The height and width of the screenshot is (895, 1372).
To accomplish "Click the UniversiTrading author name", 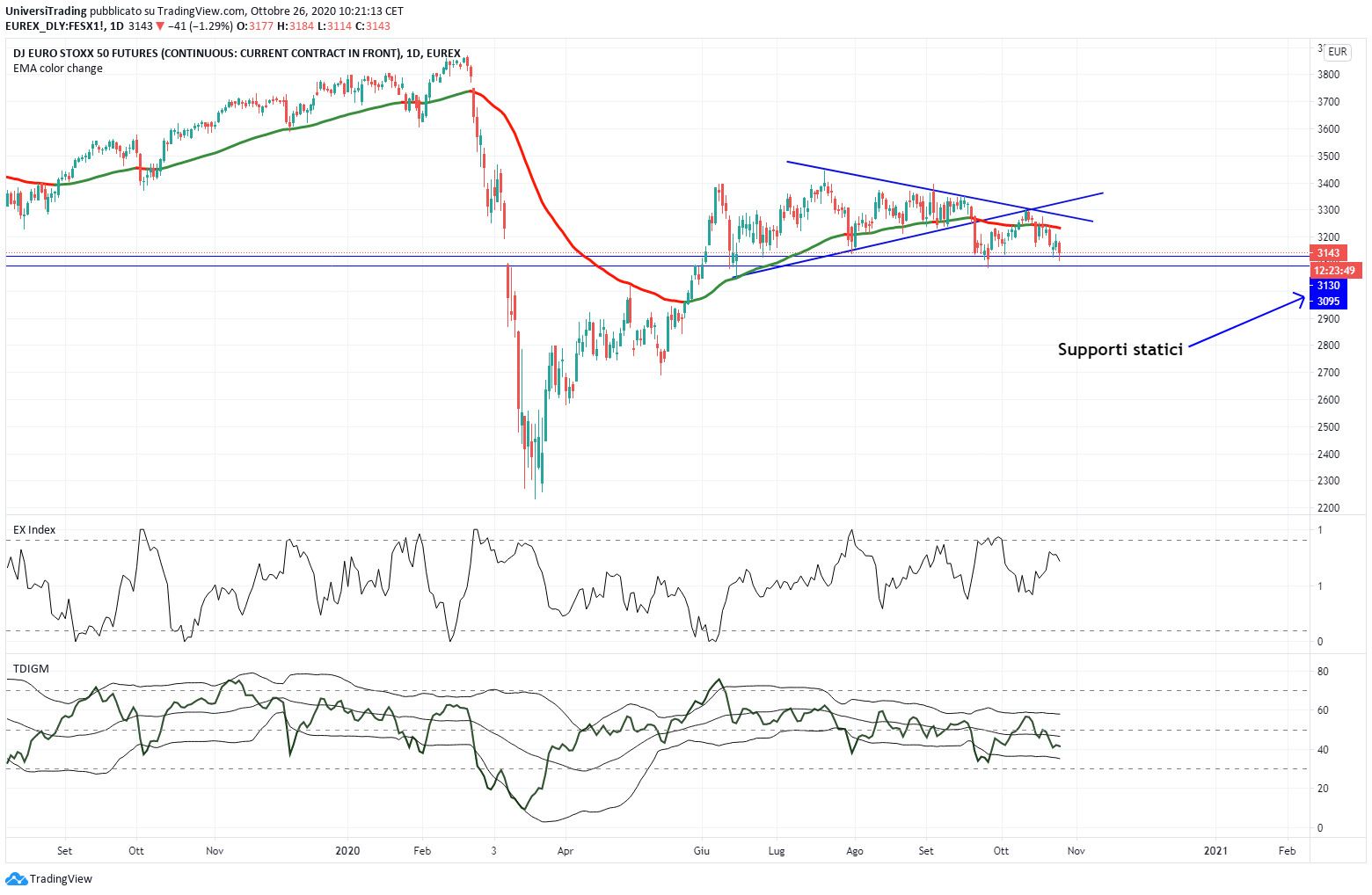I will pos(46,11).
